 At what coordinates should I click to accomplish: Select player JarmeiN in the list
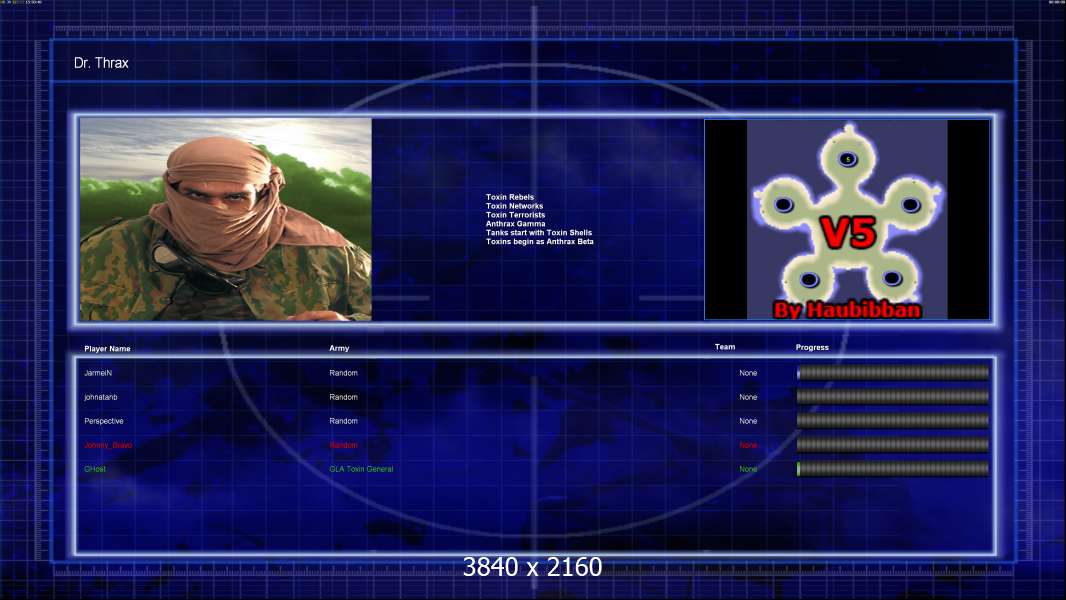[x=98, y=373]
